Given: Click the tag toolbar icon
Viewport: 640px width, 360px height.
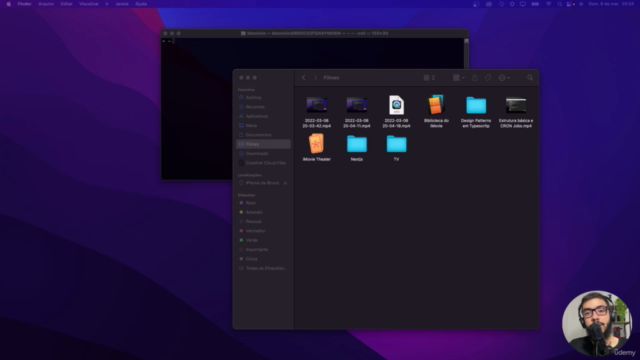Looking at the screenshot, I should click(488, 78).
